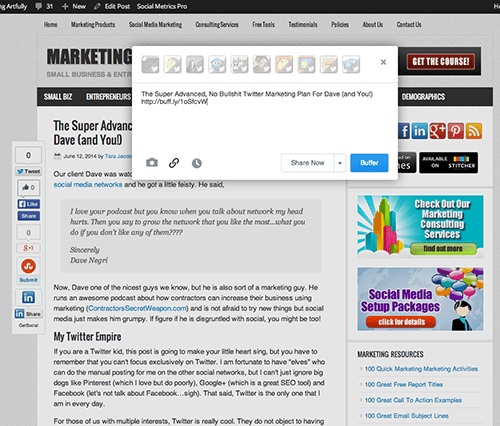500x426 pixels.
Task: Open the Google+ icon in the blog sidebar
Action: tap(437, 131)
